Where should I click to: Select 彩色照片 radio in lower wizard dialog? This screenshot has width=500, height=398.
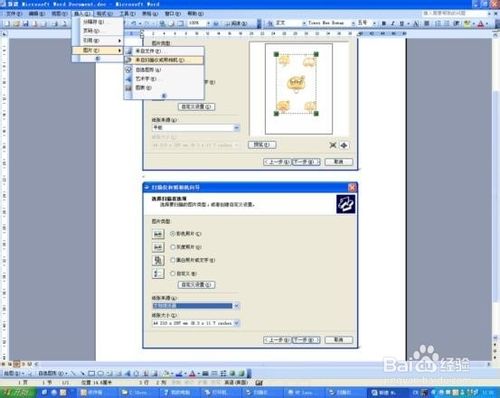pyautogui.click(x=173, y=234)
